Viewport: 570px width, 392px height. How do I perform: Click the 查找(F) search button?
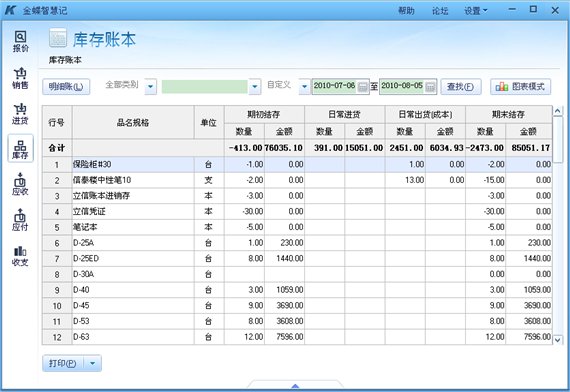[461, 87]
